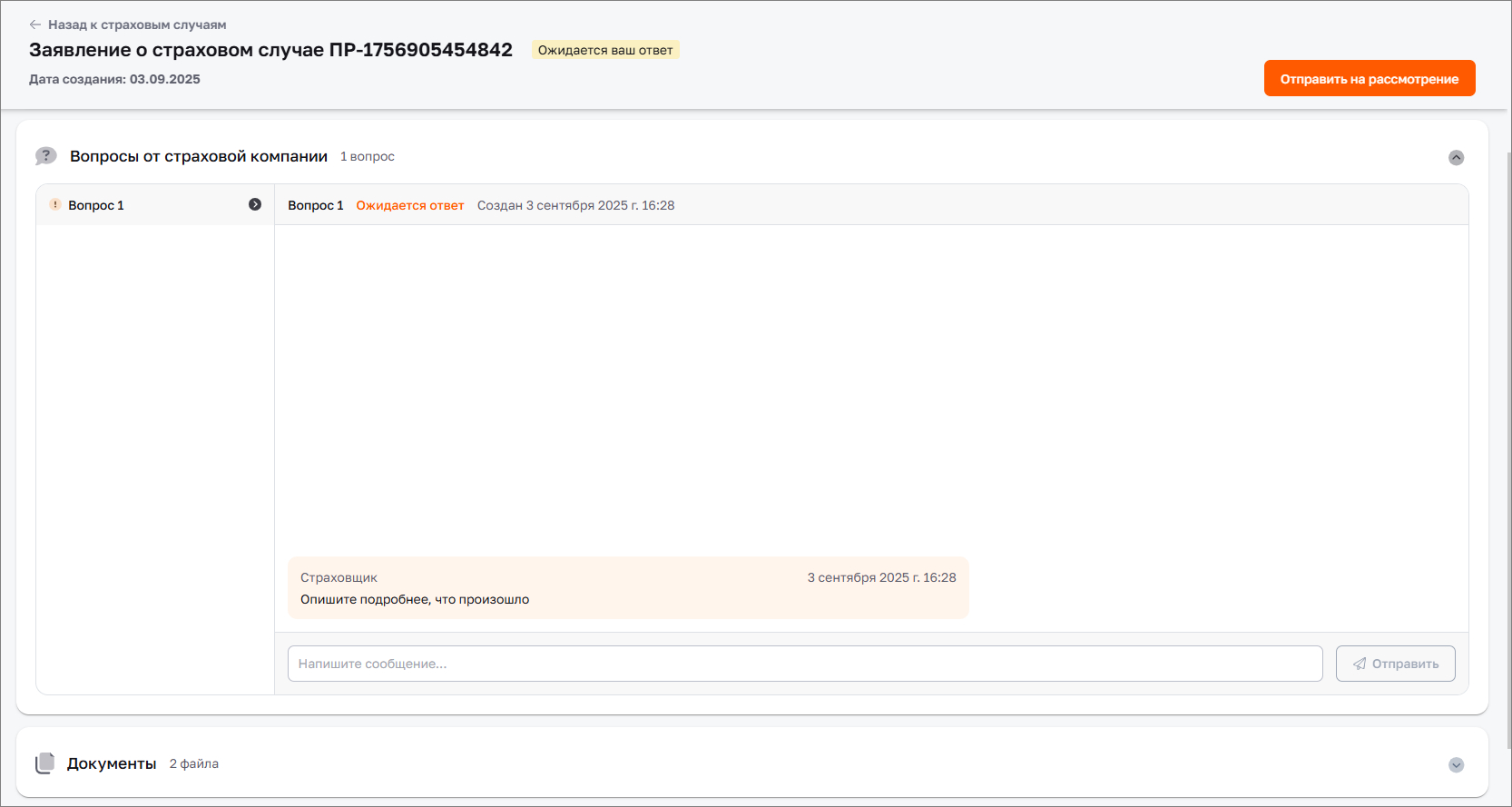Click the paper plane send icon
Screen dimensions: 1512x807
1360,664
